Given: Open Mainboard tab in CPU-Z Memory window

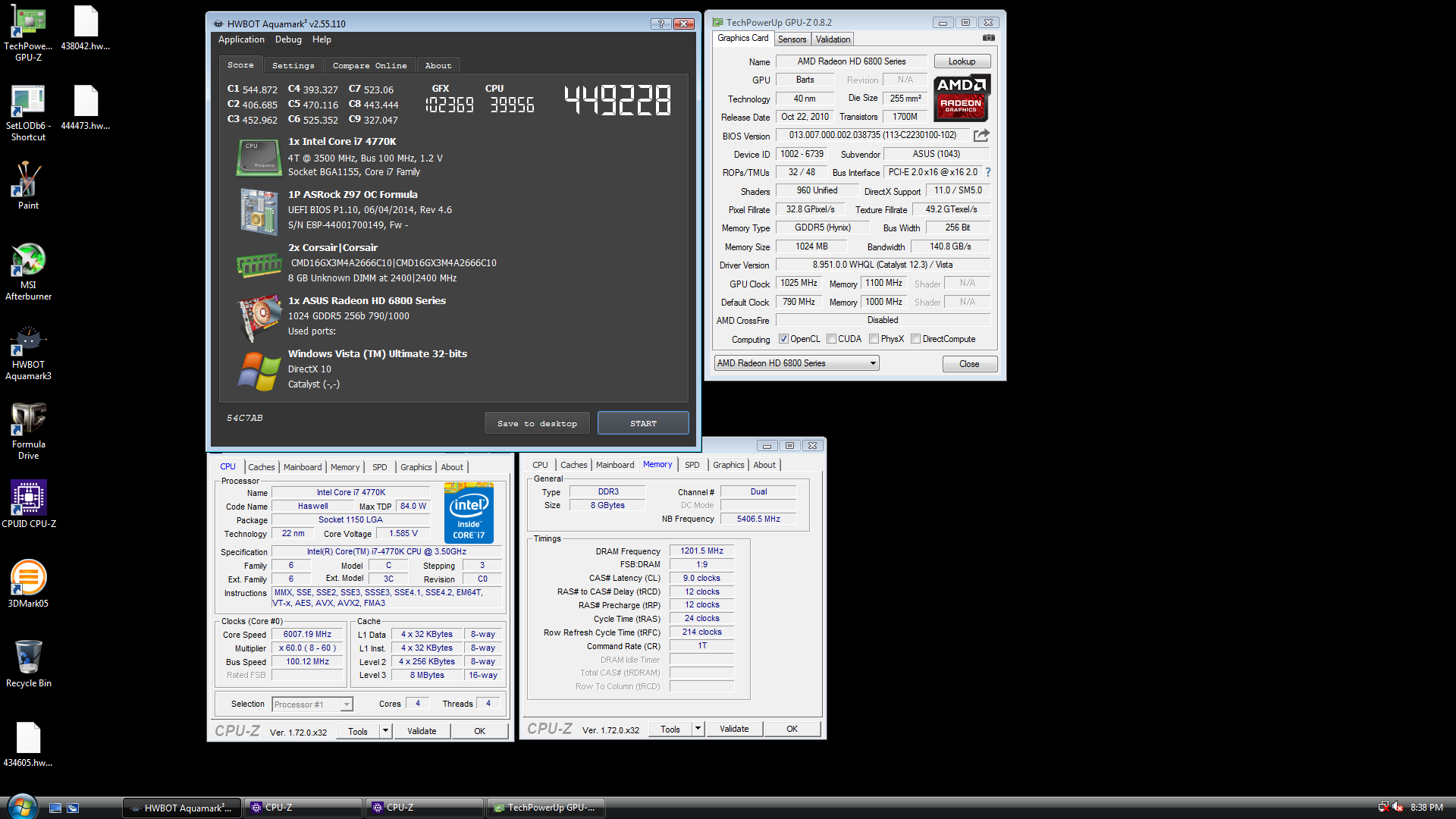Looking at the screenshot, I should click(614, 465).
